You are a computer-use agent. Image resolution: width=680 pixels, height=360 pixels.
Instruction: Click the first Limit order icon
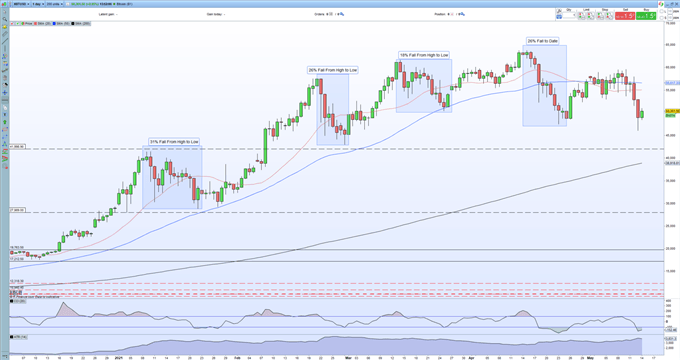click(581, 16)
